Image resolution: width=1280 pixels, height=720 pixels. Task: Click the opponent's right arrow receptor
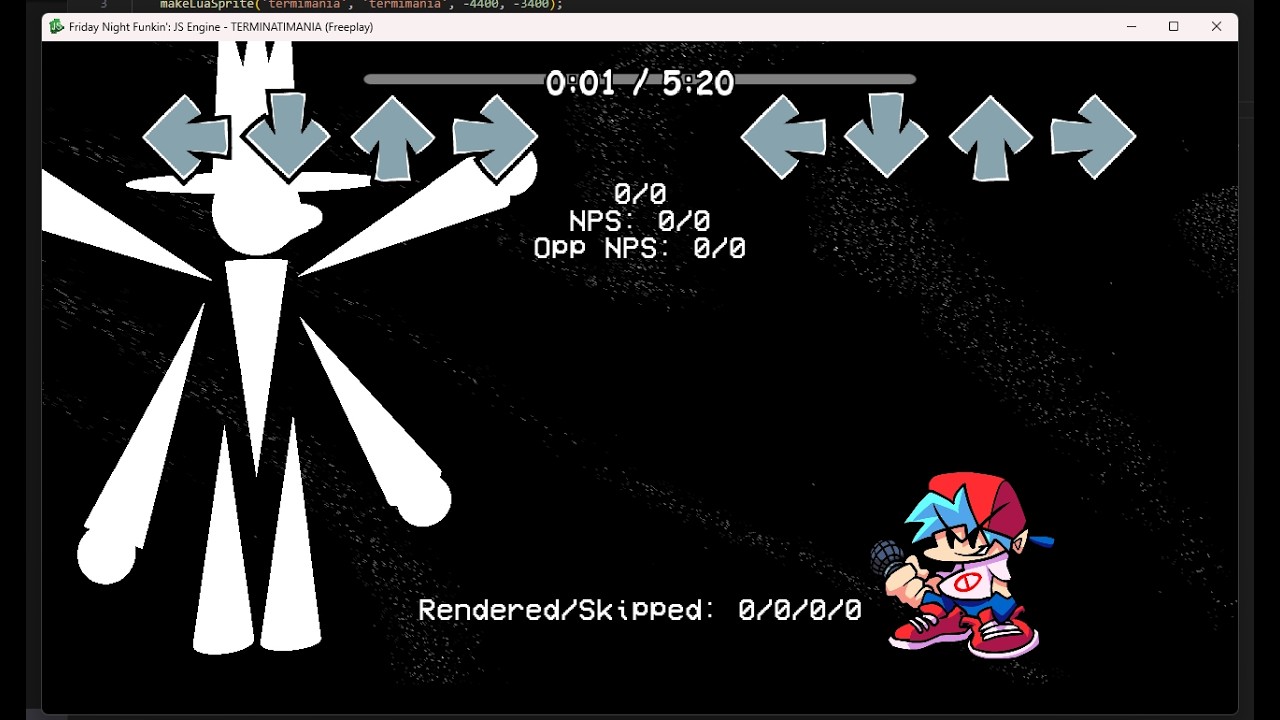pyautogui.click(x=495, y=138)
